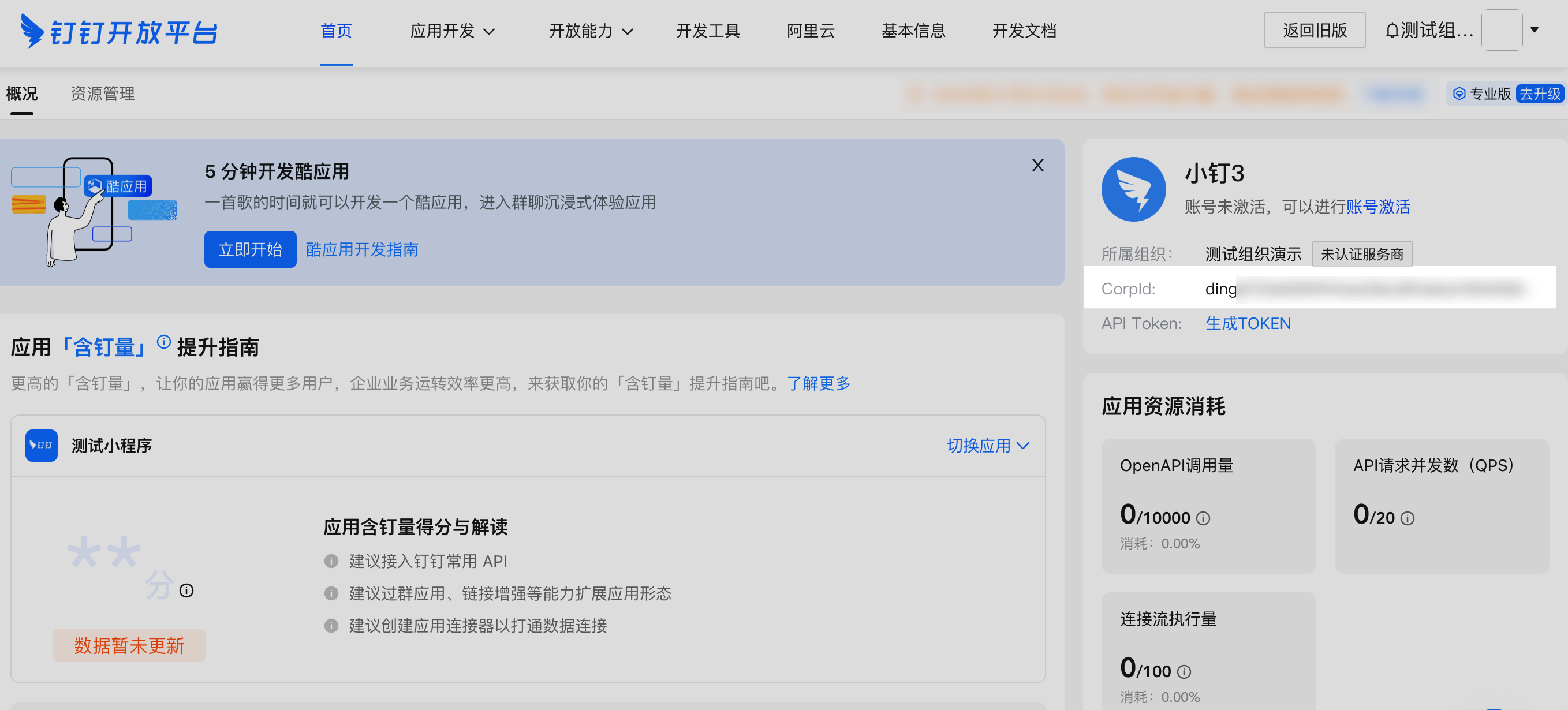The width and height of the screenshot is (1568, 710).
Task: Click the 测试小程序 app icon
Action: point(42,446)
